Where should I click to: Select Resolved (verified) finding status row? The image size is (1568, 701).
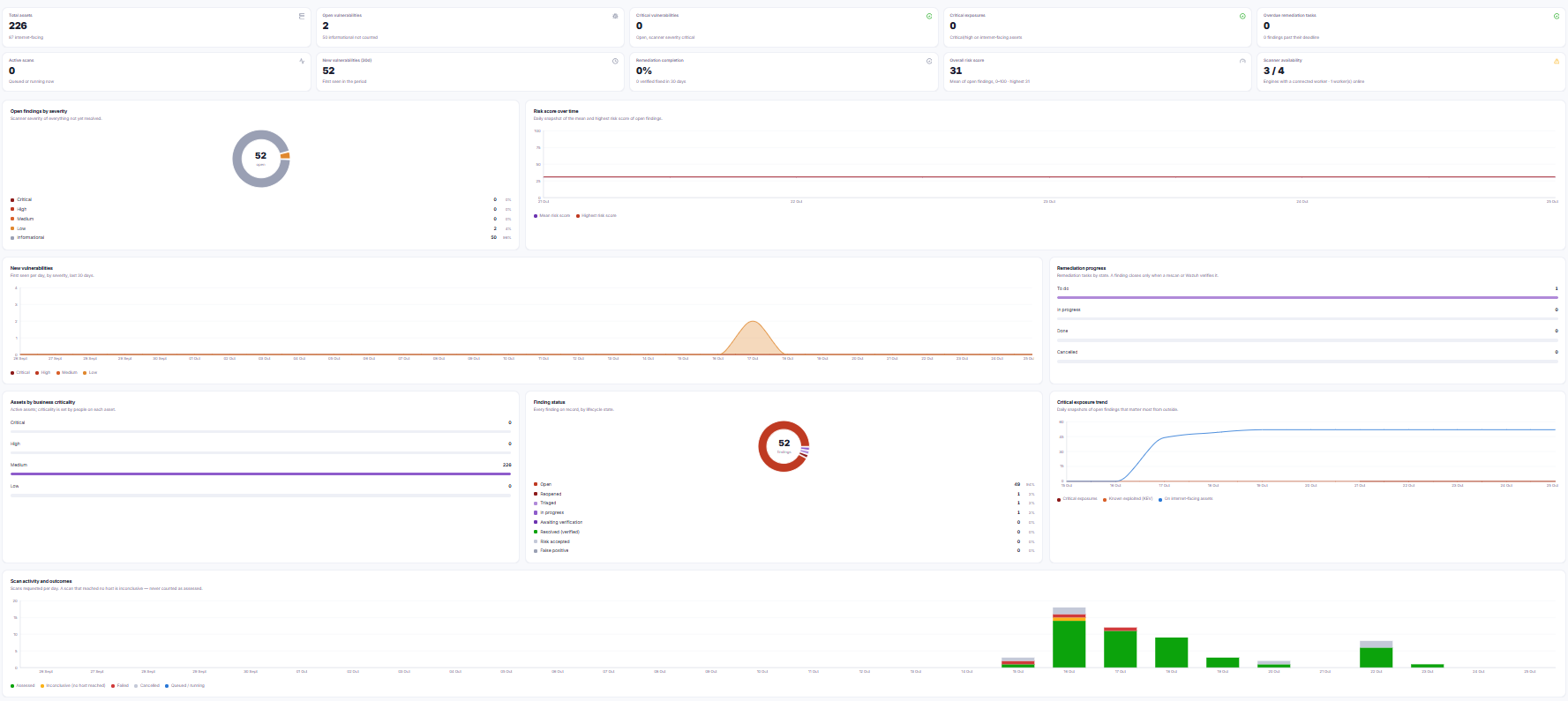[784, 532]
